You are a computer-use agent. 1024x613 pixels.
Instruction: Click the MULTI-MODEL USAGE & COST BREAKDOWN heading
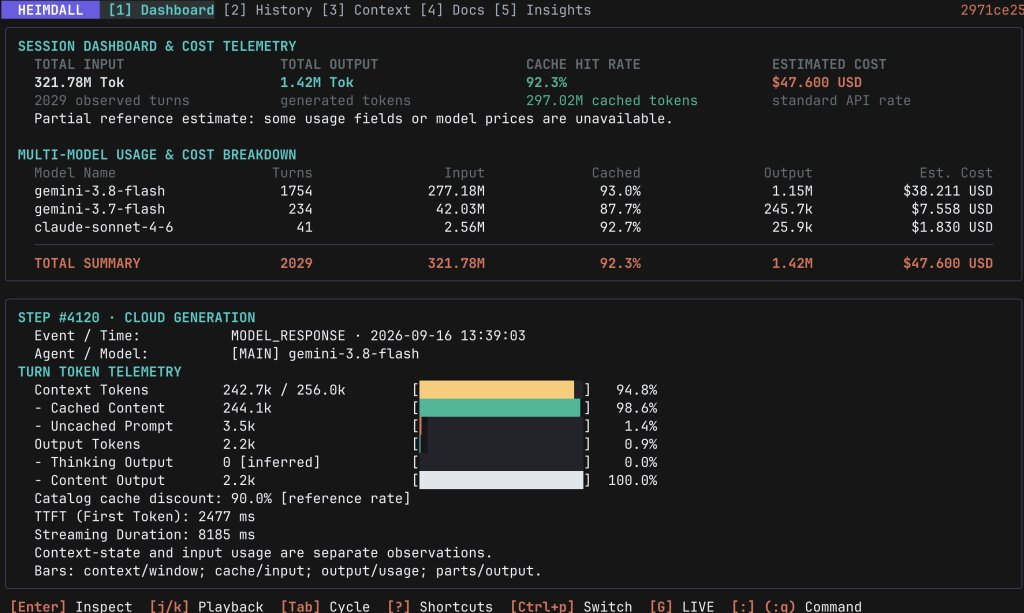tap(157, 155)
